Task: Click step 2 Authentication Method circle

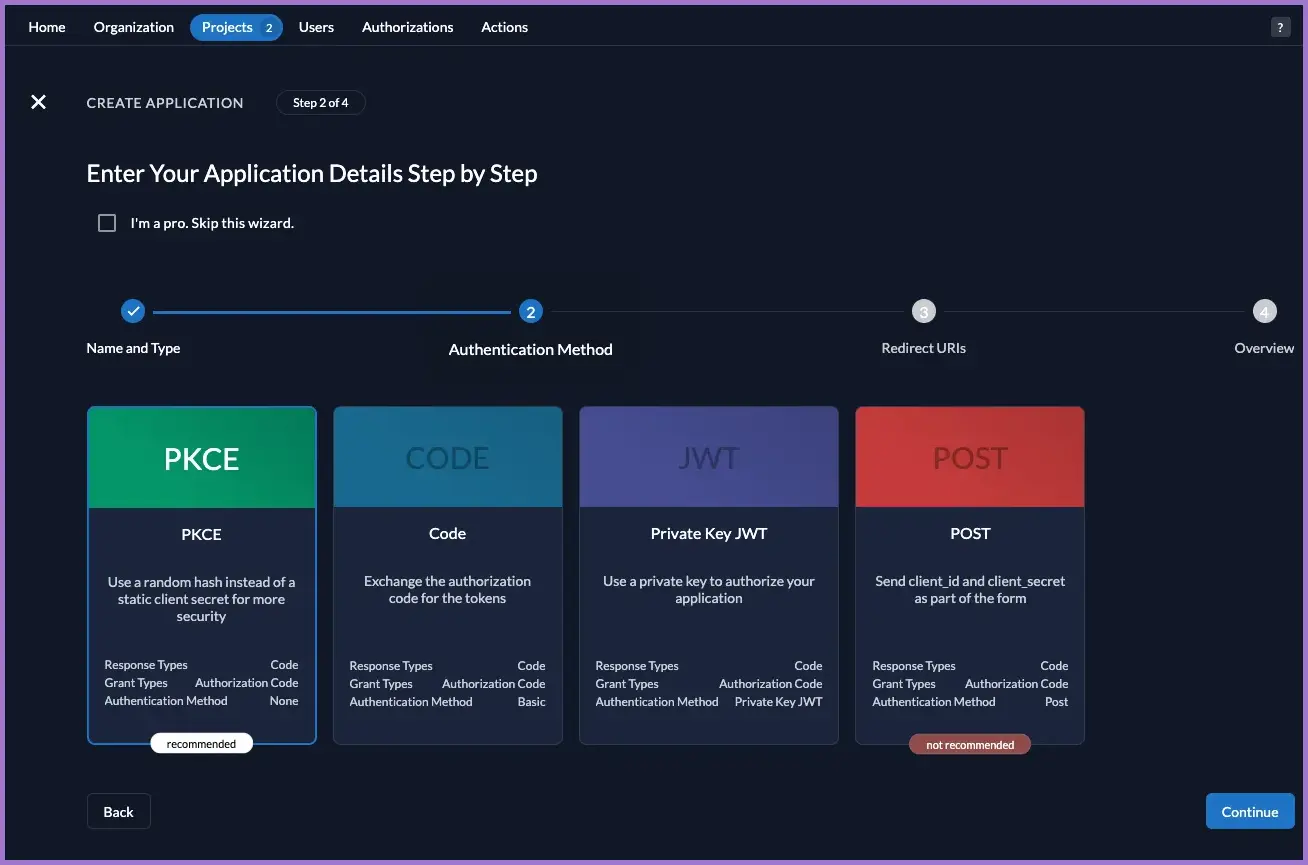Action: tap(530, 312)
